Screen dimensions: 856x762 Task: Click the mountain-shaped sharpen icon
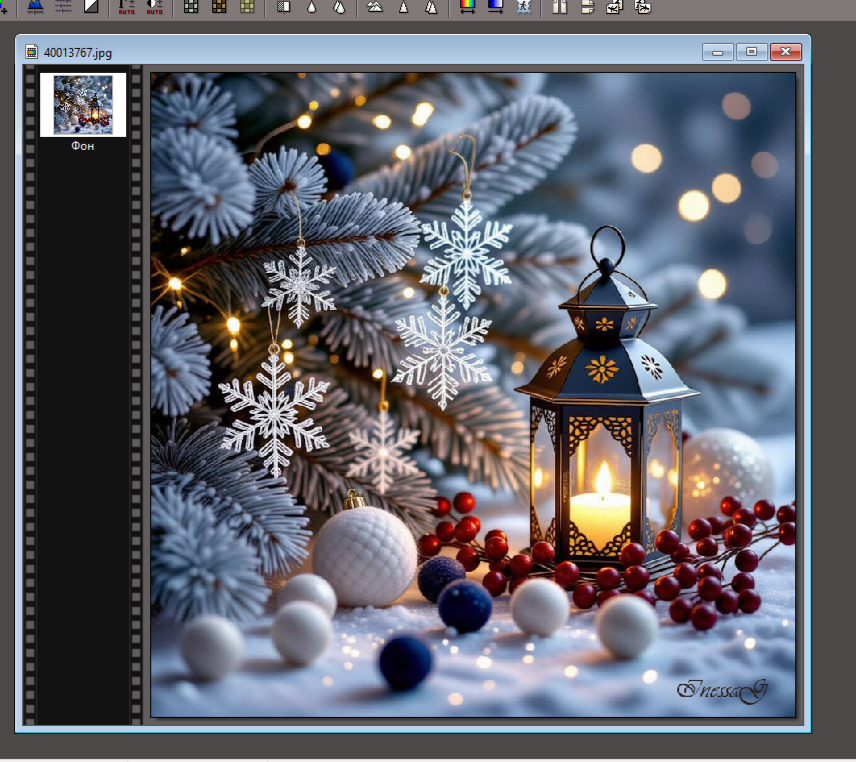[x=375, y=6]
